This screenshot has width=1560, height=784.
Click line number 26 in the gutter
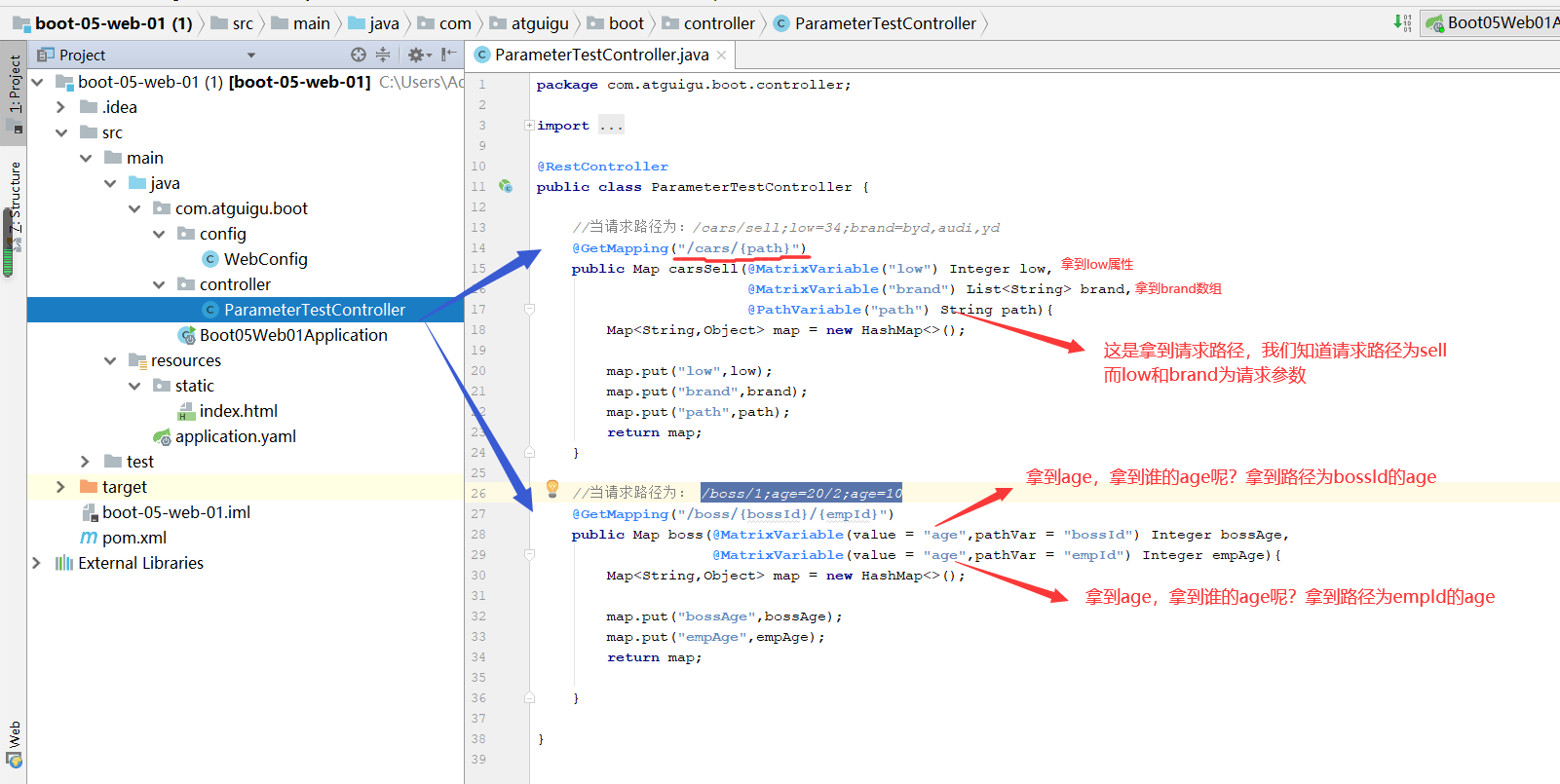pyautogui.click(x=478, y=493)
